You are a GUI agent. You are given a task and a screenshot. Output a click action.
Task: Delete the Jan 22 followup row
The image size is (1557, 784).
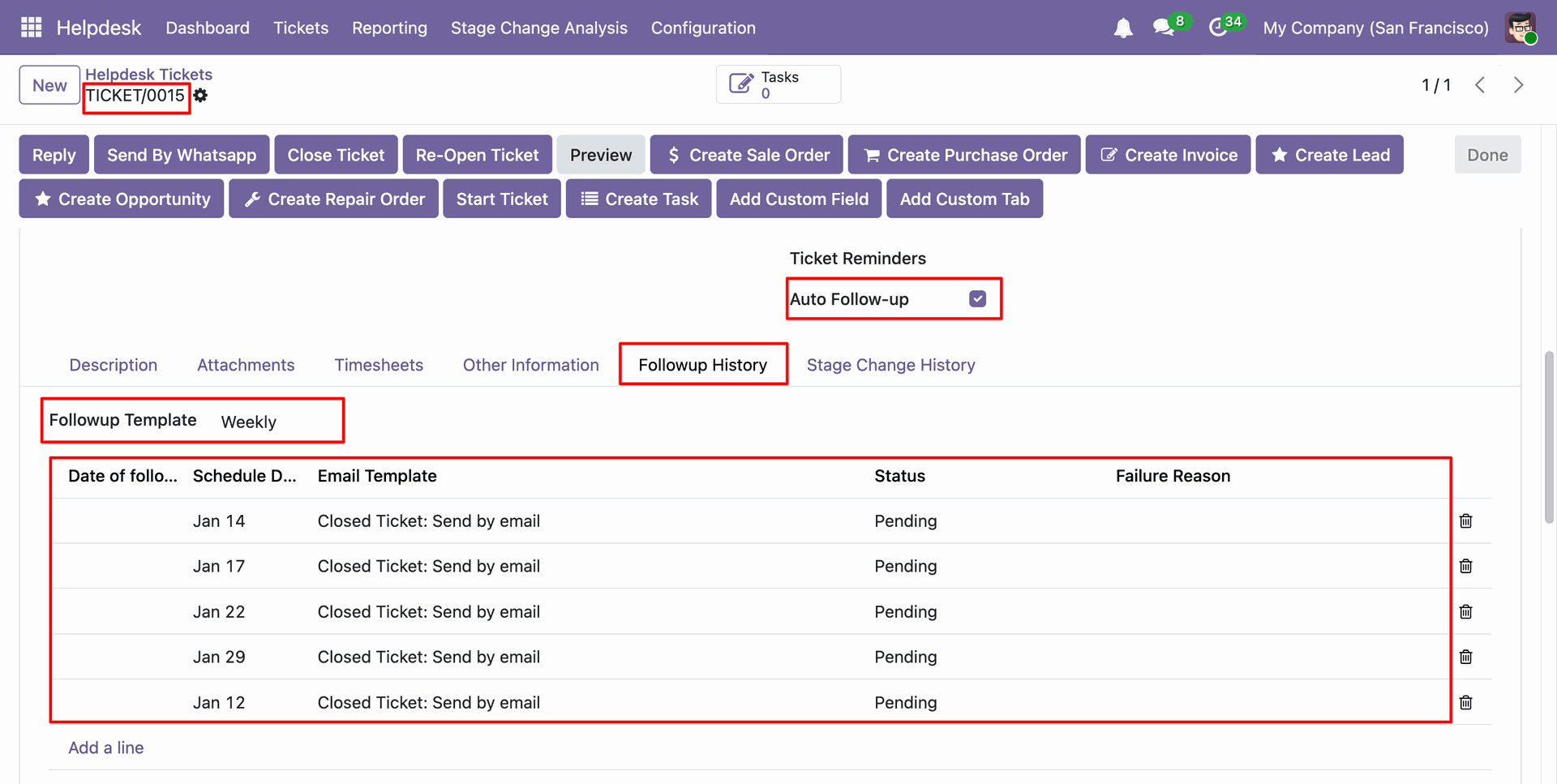point(1465,612)
